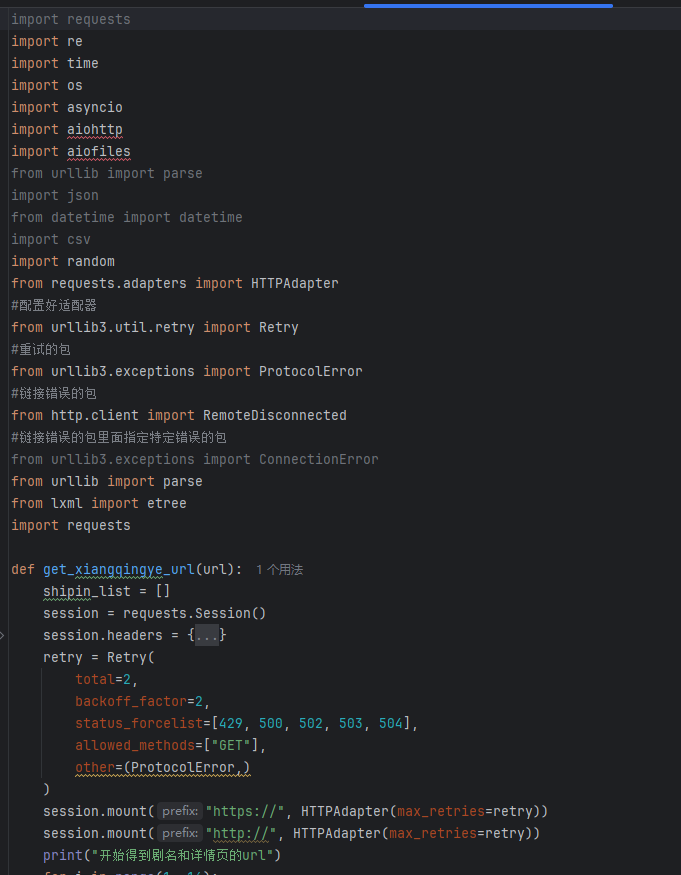Click the etree import name
Image resolution: width=681 pixels, height=875 pixels.
pos(167,503)
